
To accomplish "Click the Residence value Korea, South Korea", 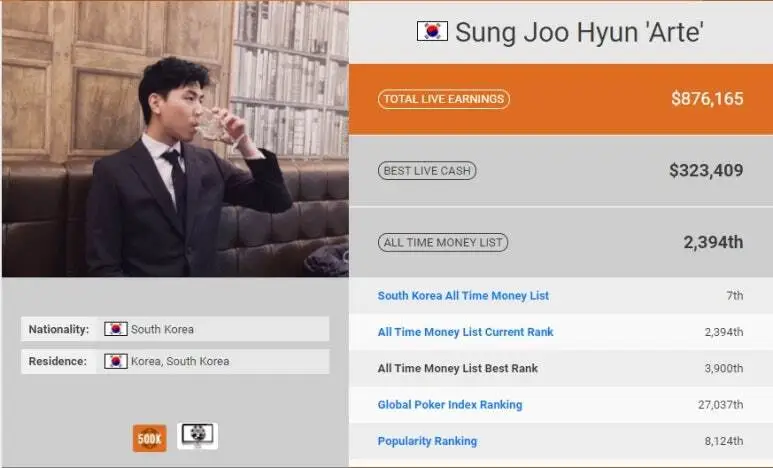I will tap(180, 361).
